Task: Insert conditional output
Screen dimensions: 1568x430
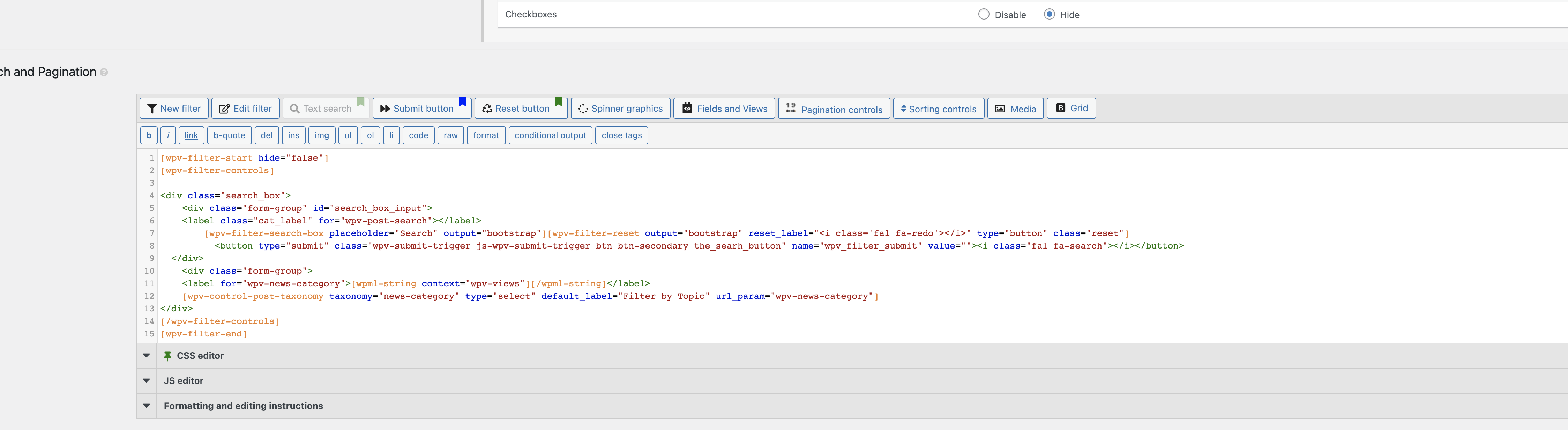Action: (550, 135)
